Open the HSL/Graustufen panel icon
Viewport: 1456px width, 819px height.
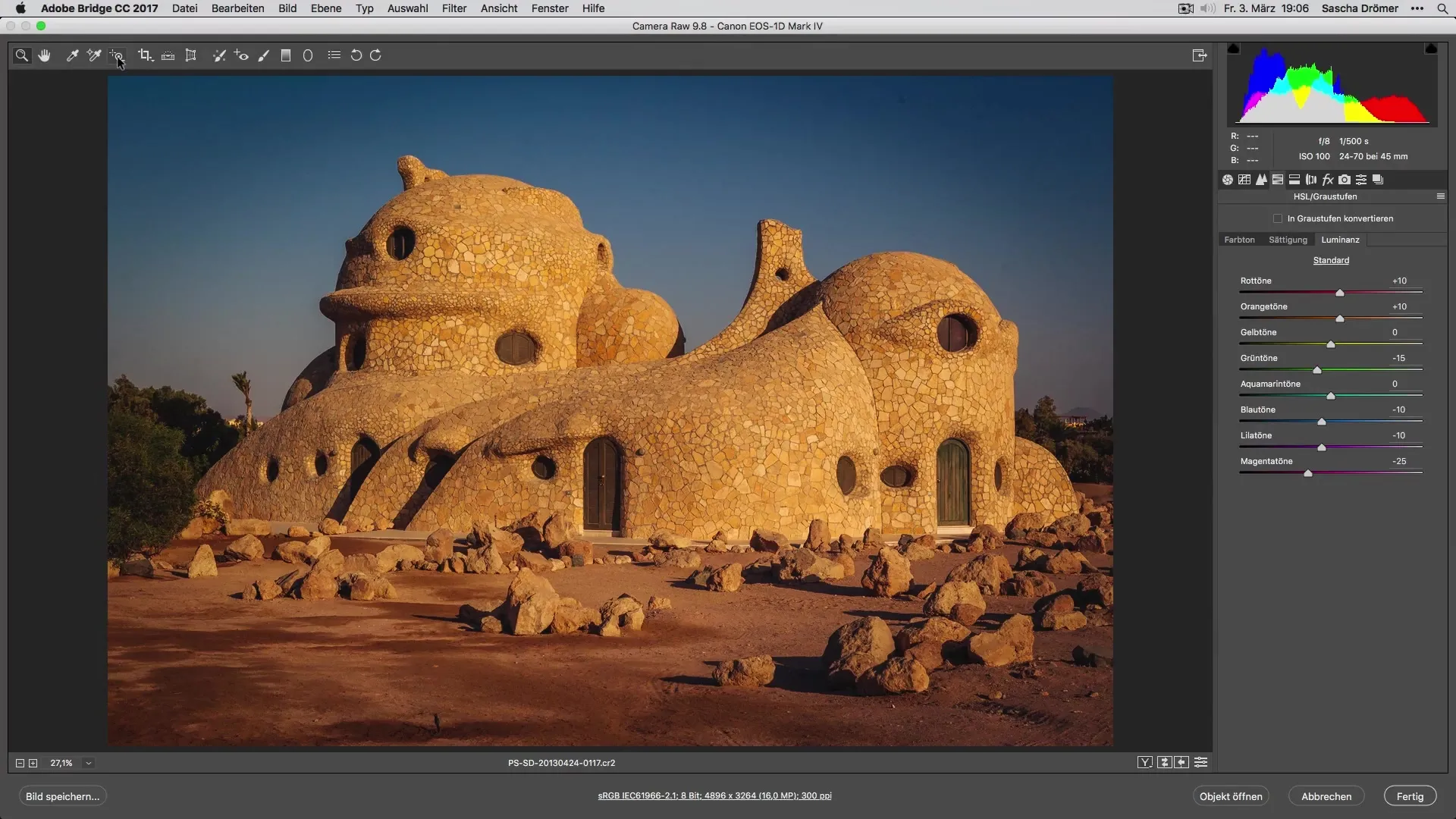[1278, 180]
